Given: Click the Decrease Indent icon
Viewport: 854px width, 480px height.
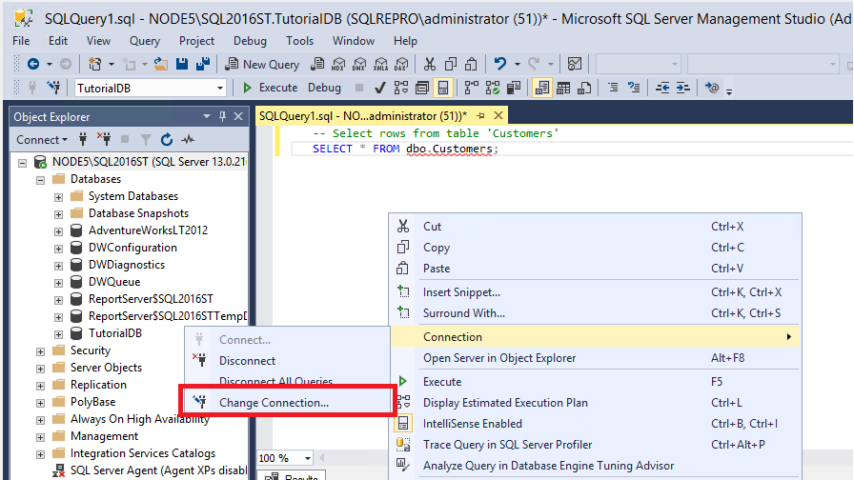Looking at the screenshot, I should pos(662,88).
